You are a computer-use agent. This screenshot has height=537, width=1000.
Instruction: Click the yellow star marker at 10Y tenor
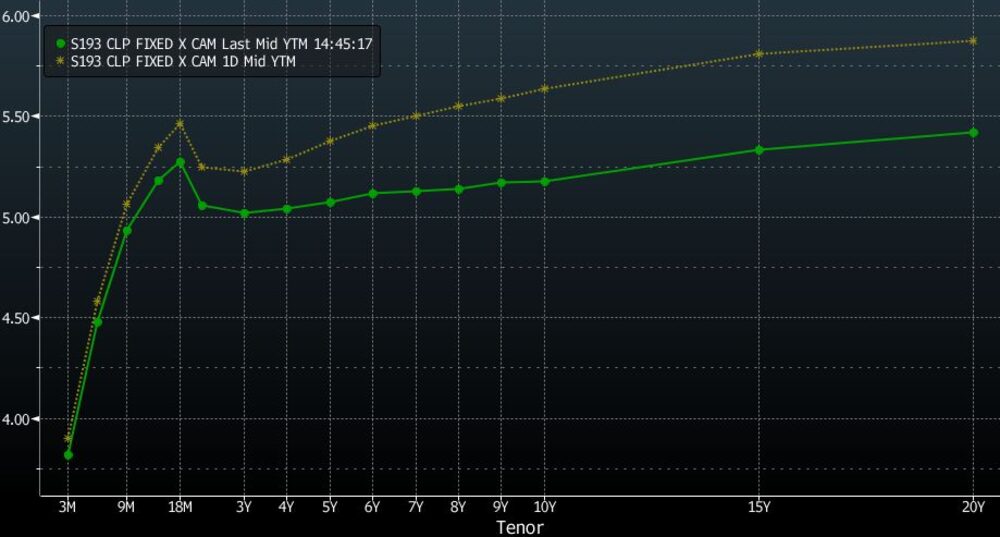(544, 89)
